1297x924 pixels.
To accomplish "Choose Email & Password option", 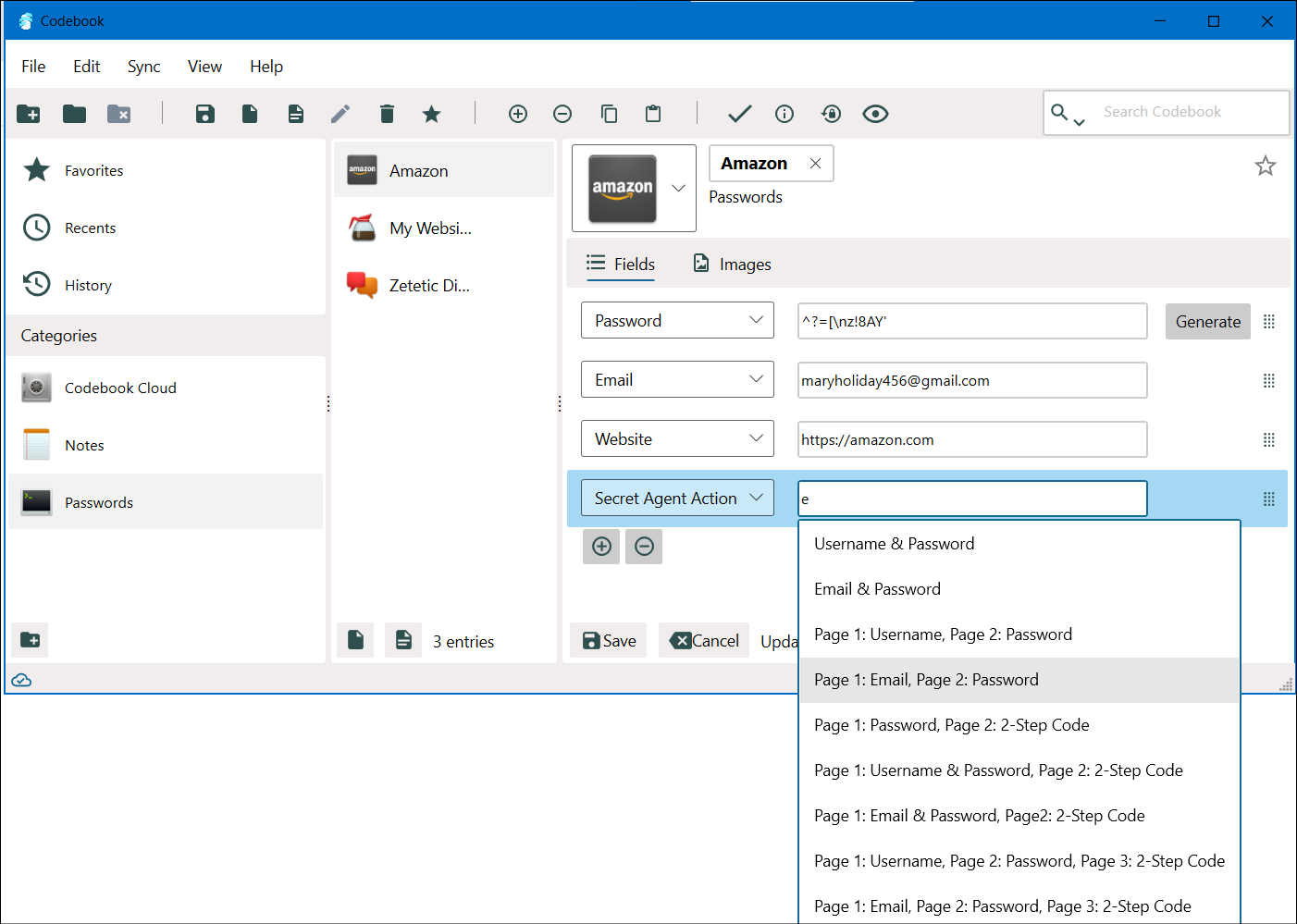I will point(1019,589).
